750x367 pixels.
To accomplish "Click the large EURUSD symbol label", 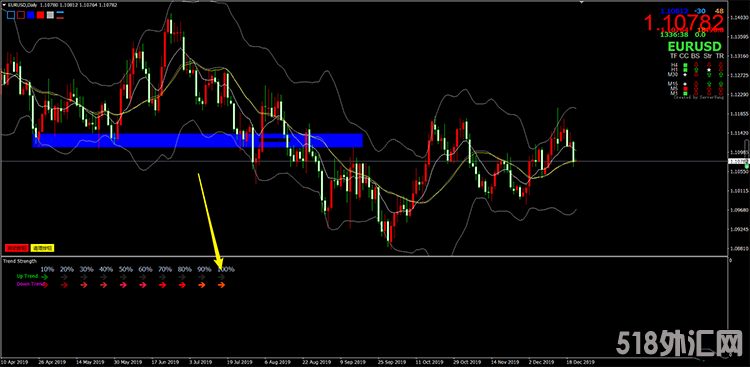I will (694, 47).
